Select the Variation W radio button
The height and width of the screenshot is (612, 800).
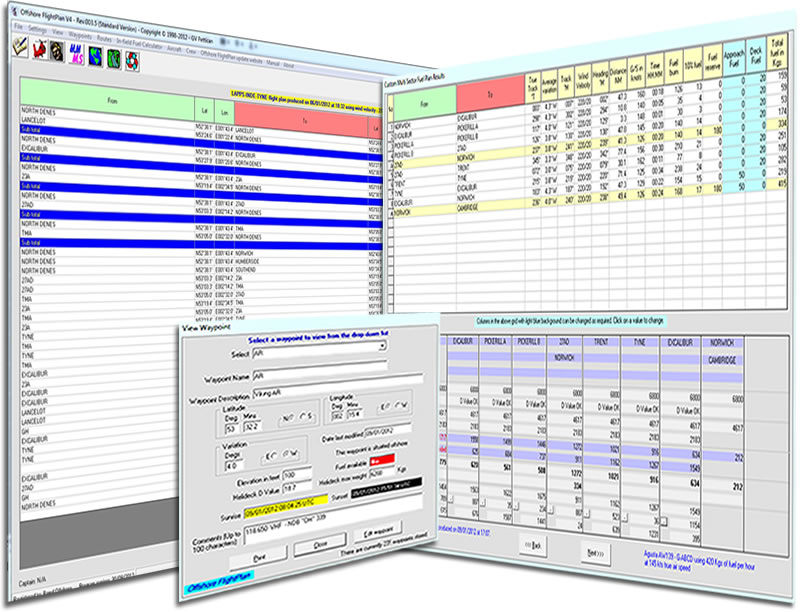coord(287,454)
